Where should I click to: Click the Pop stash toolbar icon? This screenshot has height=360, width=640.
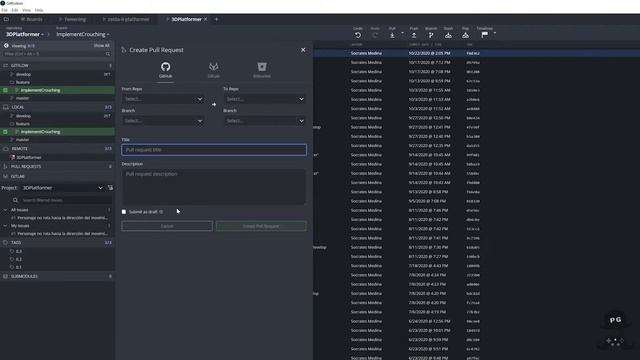465,36
